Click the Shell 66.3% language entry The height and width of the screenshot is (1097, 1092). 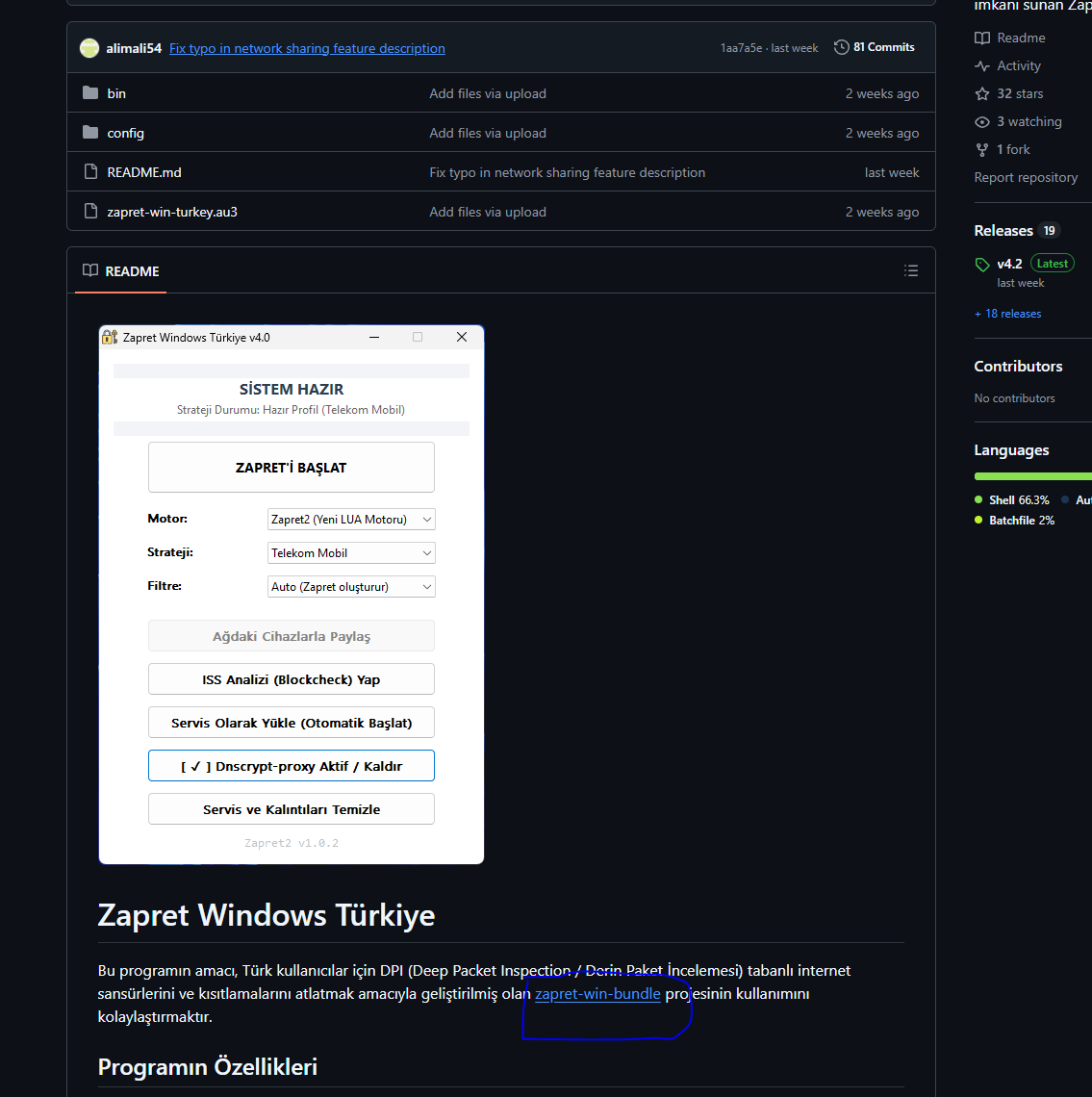pyautogui.click(x=1012, y=500)
